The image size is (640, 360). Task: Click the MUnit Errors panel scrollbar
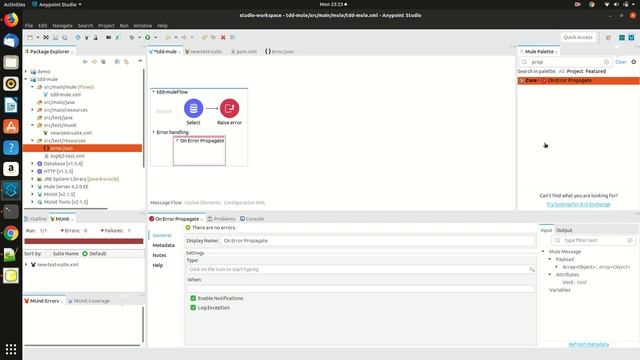[x=143, y=325]
